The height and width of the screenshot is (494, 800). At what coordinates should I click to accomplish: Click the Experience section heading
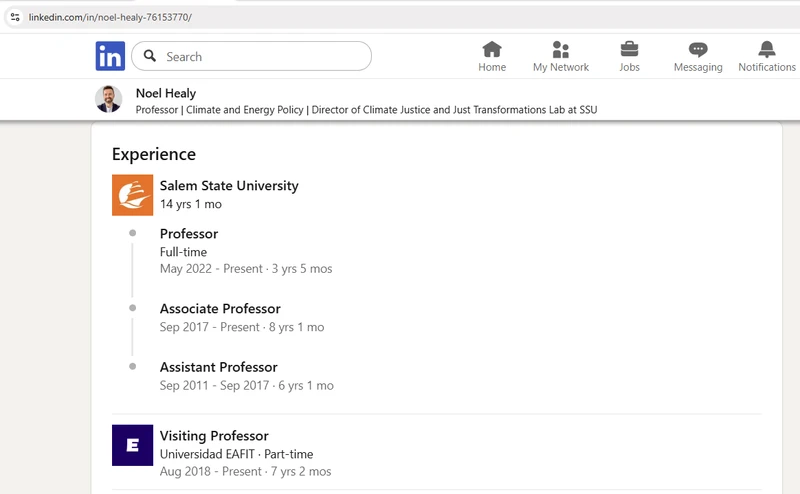click(x=154, y=154)
